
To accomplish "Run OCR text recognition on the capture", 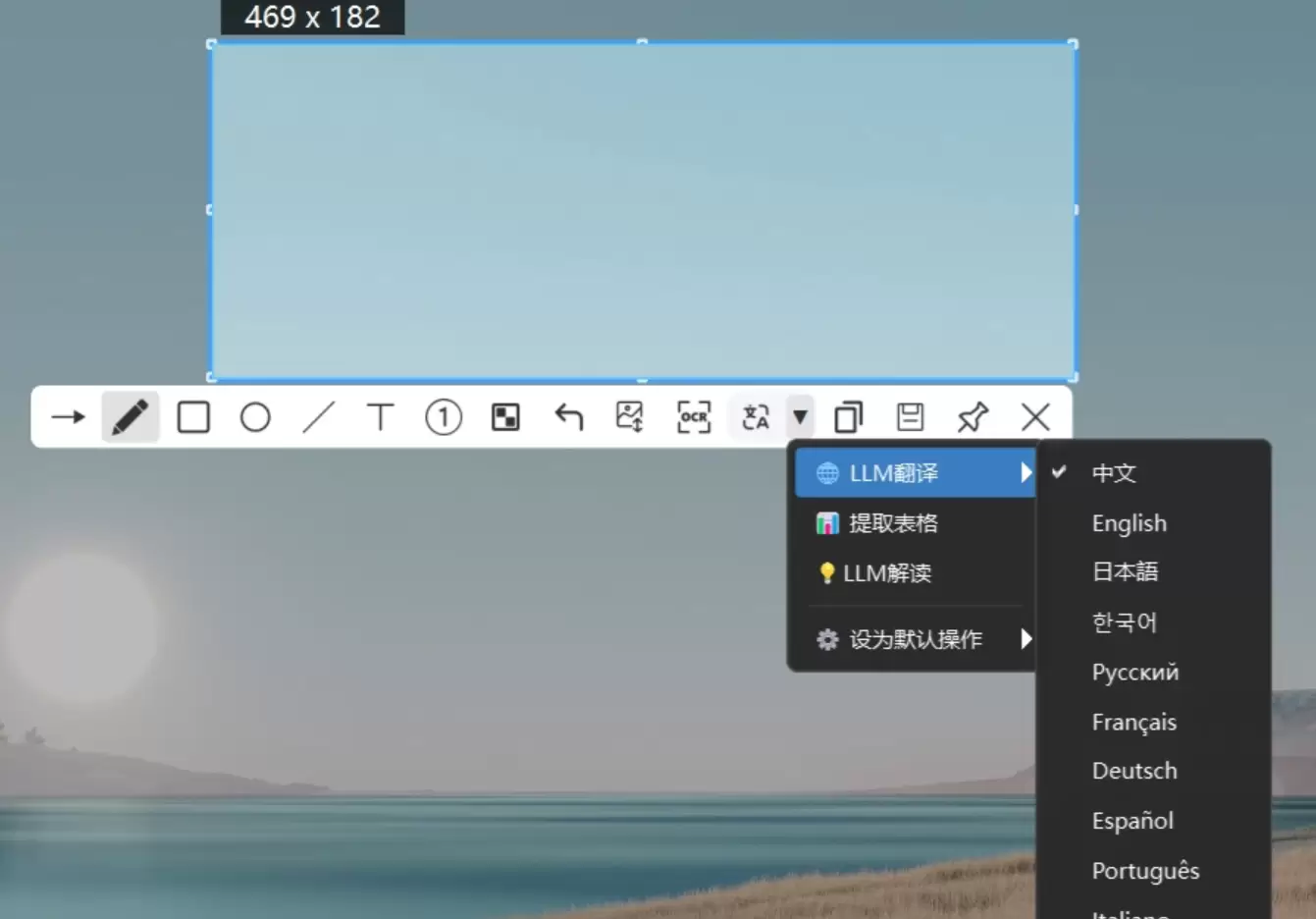I will pos(693,416).
